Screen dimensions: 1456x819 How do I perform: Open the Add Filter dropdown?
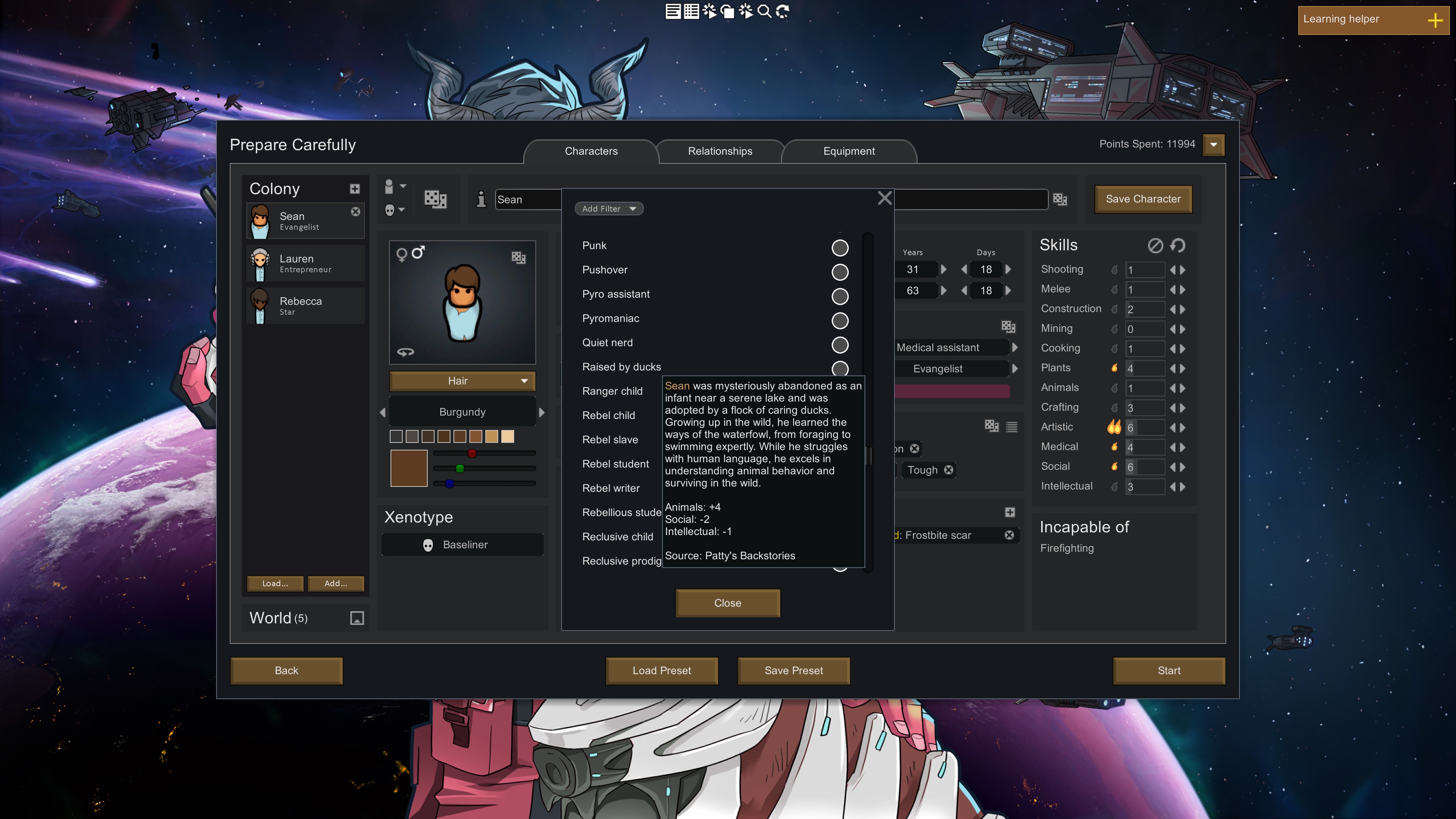point(609,209)
